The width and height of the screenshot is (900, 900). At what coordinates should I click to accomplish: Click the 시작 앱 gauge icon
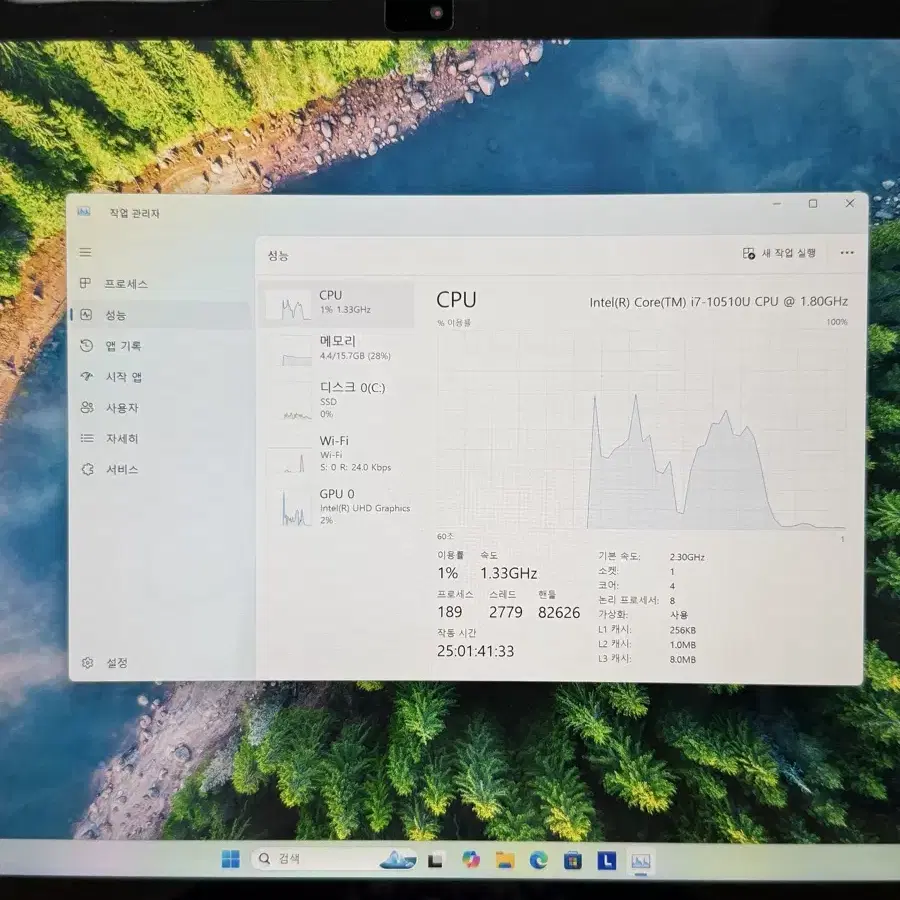coord(87,377)
